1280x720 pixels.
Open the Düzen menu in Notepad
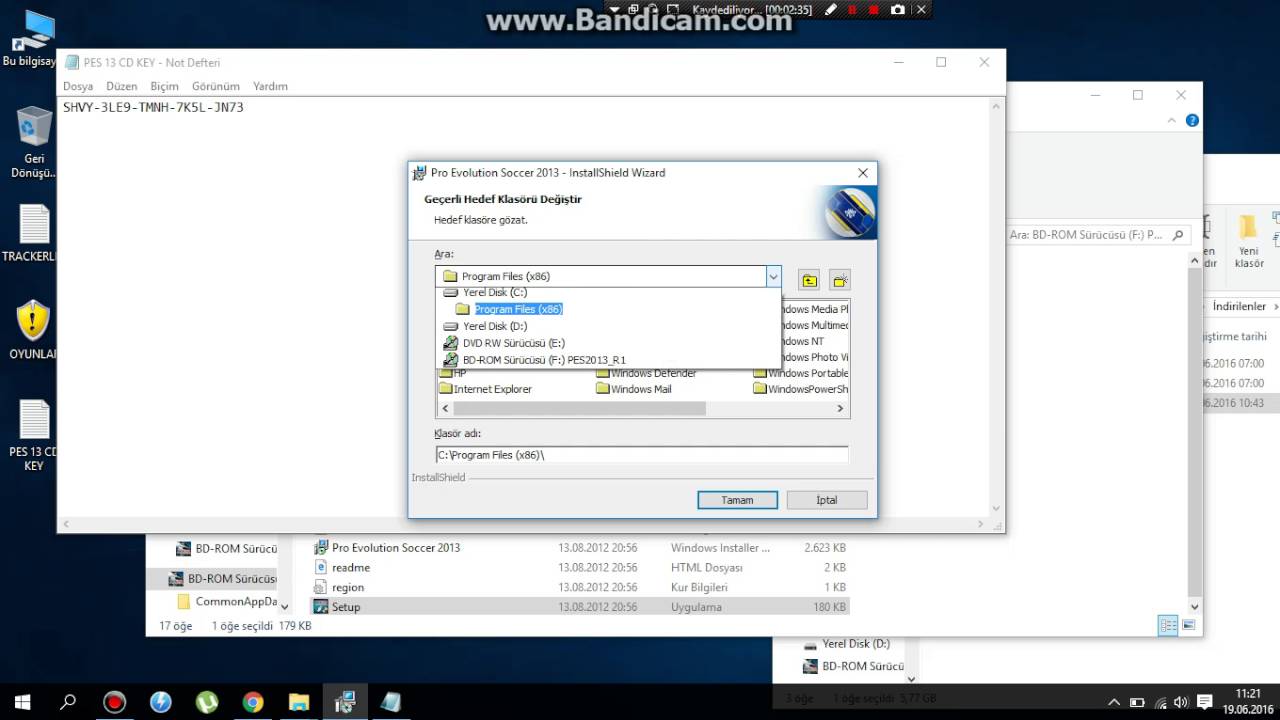122,86
